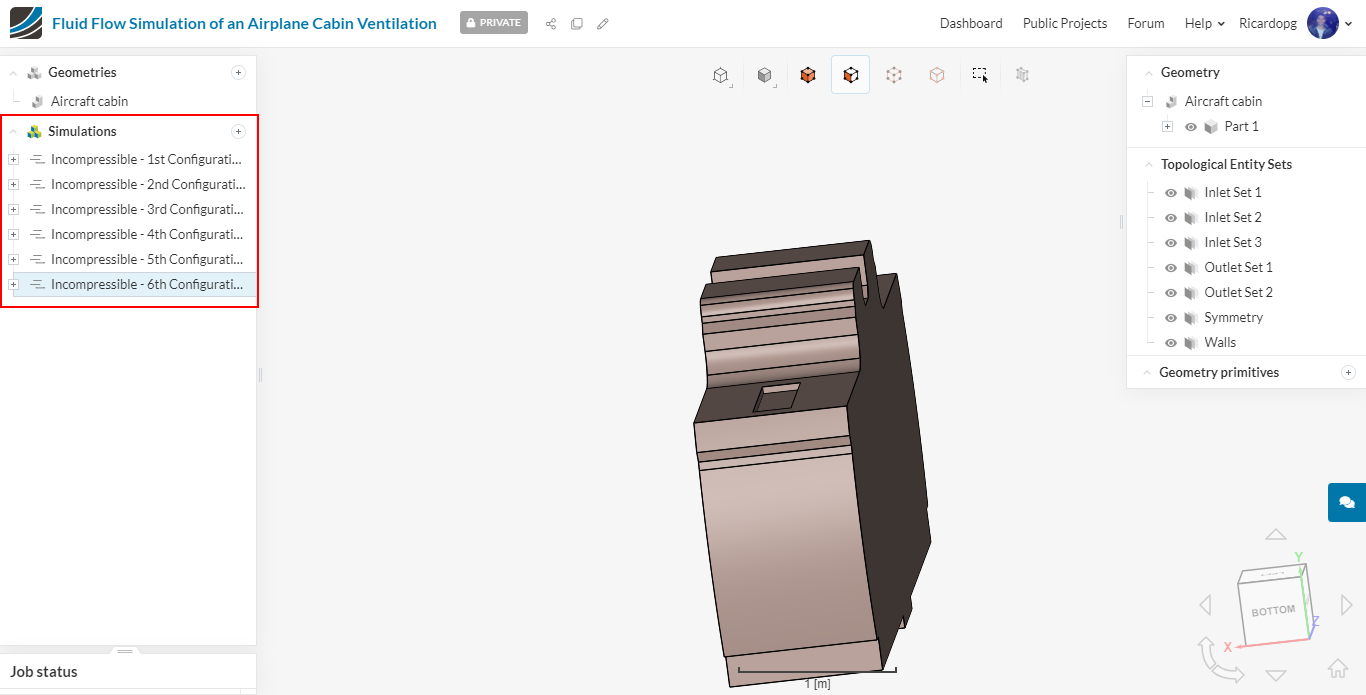Click the share project icon

551,24
